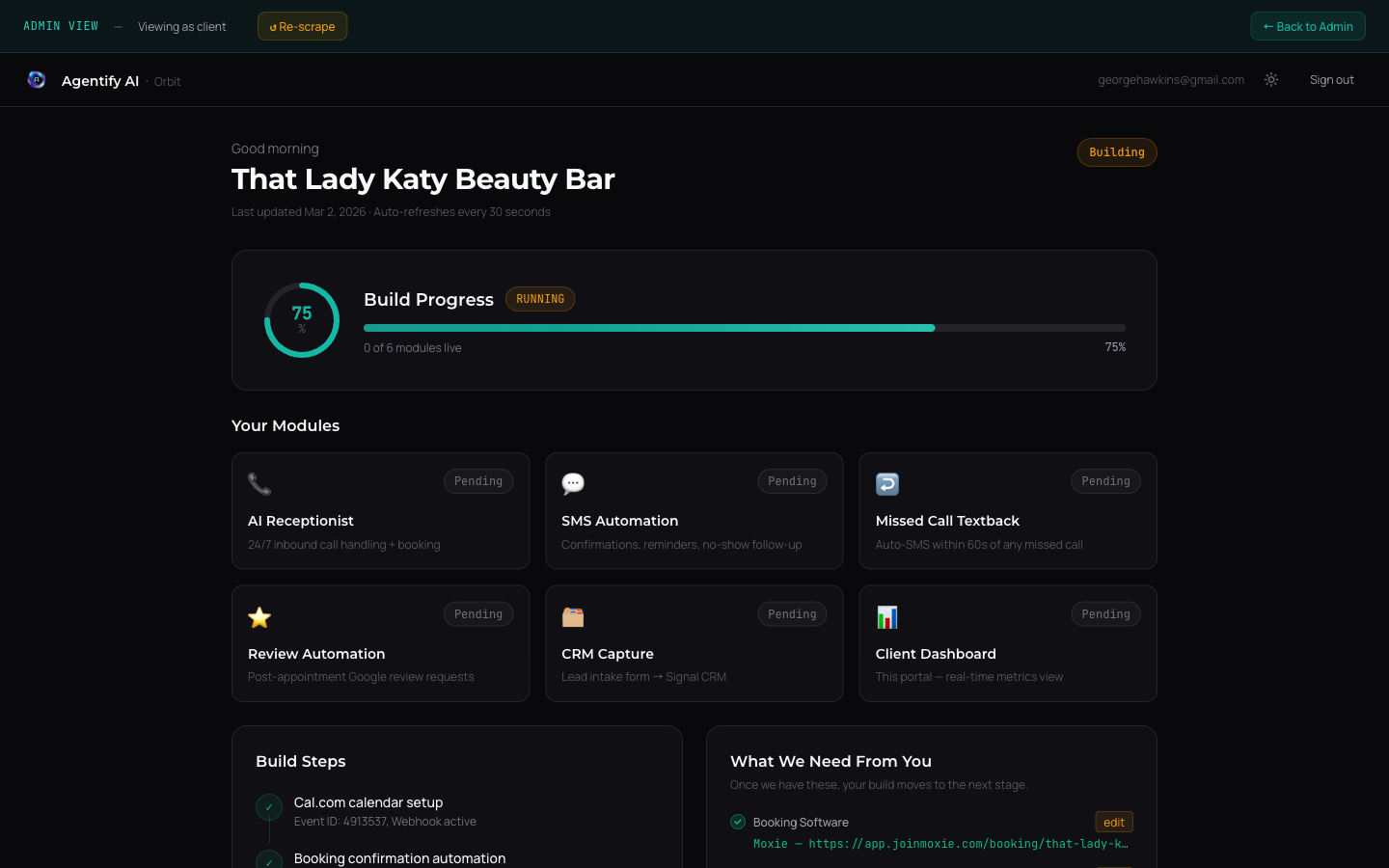This screenshot has width=1389, height=868.
Task: Click the Booking confirmation automation checkmark
Action: pyautogui.click(x=269, y=860)
